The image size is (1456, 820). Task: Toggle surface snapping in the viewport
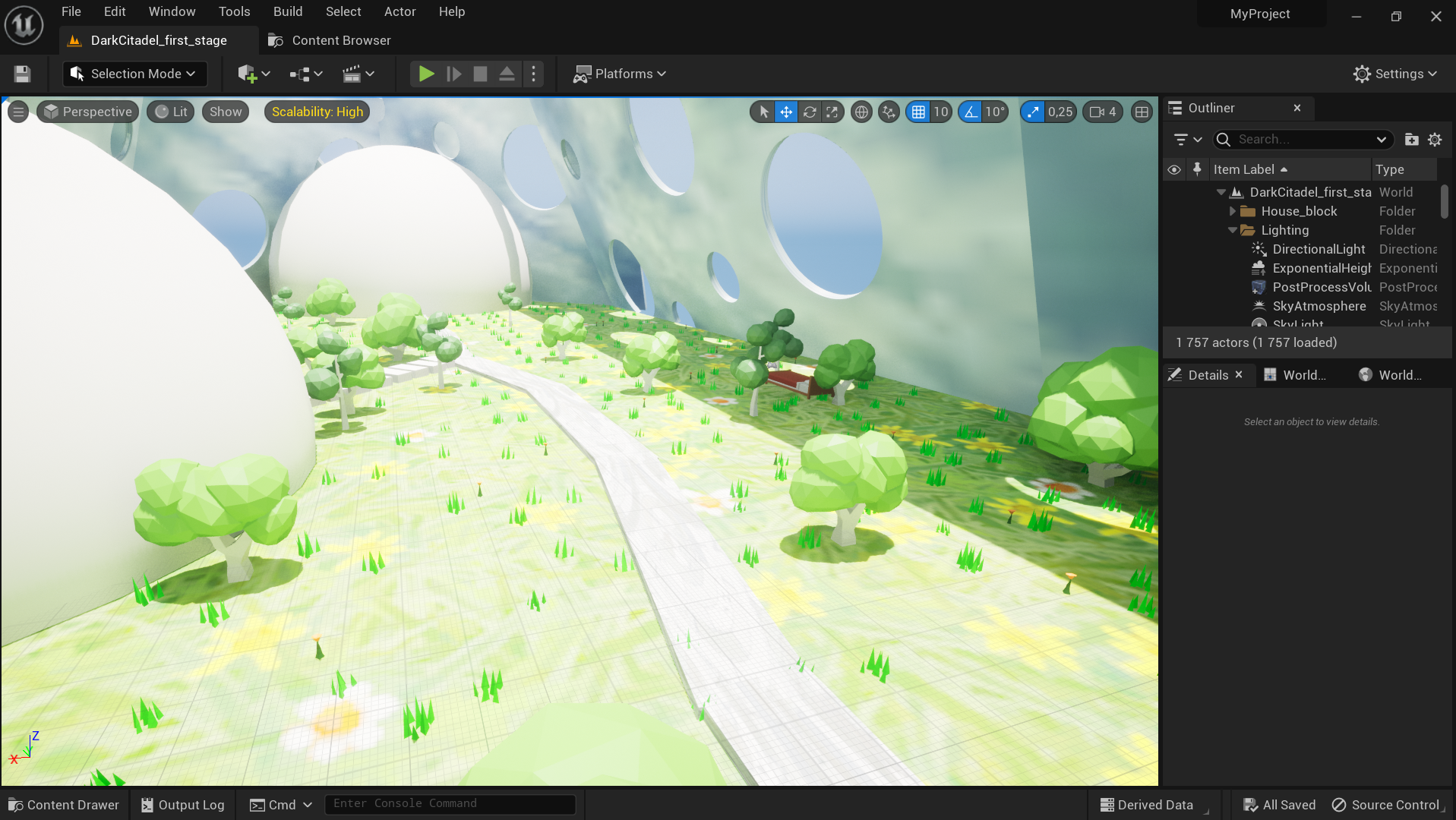pos(889,112)
